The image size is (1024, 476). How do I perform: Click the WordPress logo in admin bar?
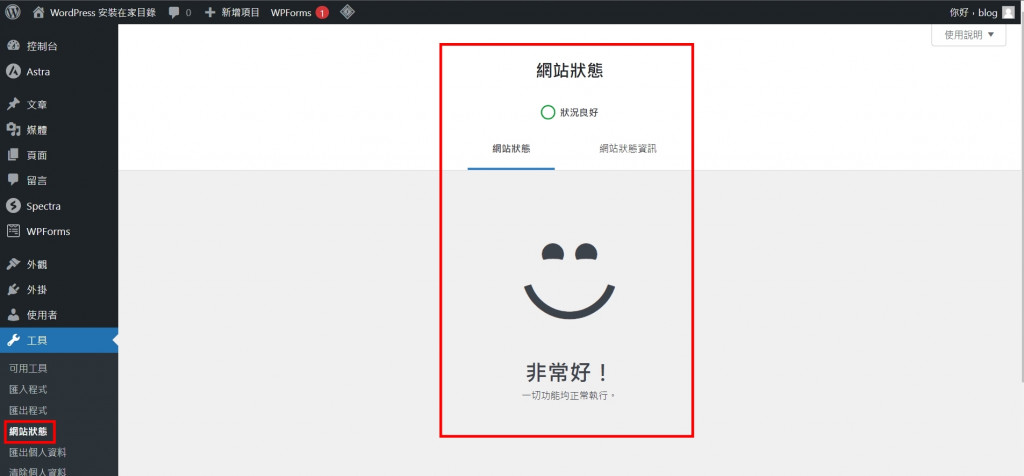point(13,12)
